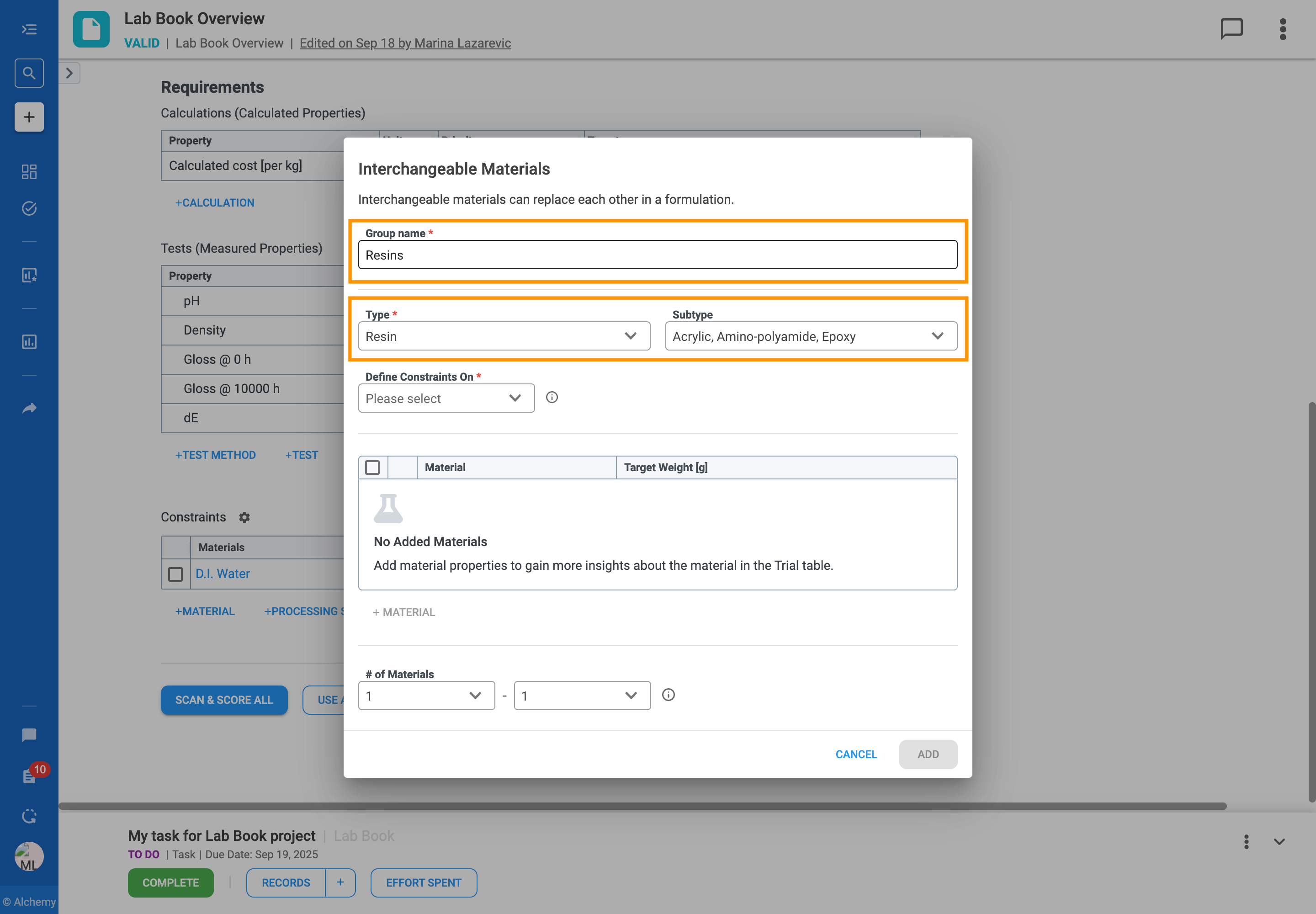1316x914 pixels.
Task: Click the Constraints settings gear icon
Action: click(x=244, y=517)
